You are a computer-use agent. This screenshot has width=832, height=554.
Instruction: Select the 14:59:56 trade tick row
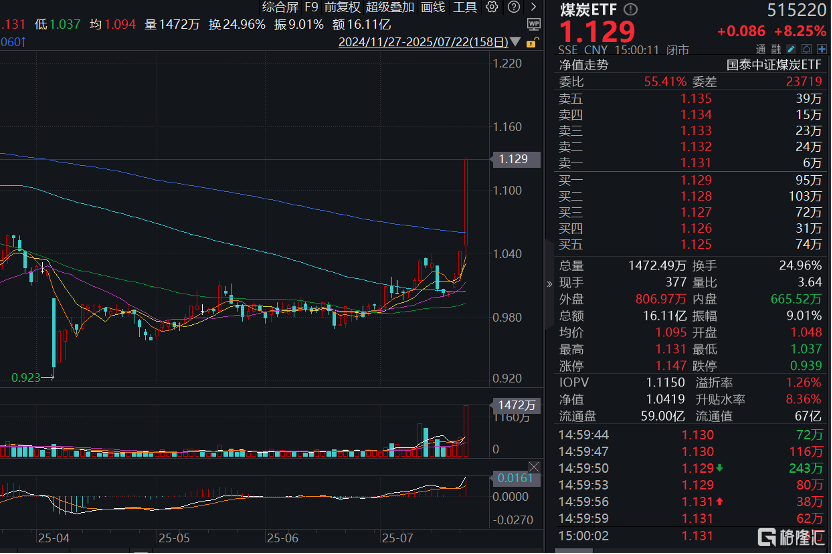point(690,502)
